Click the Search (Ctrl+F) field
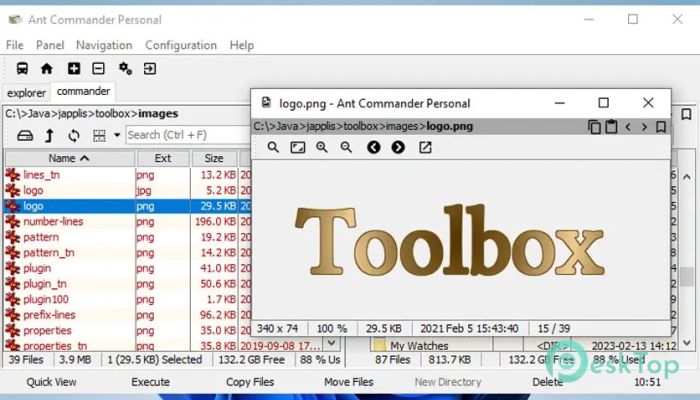 [188, 135]
